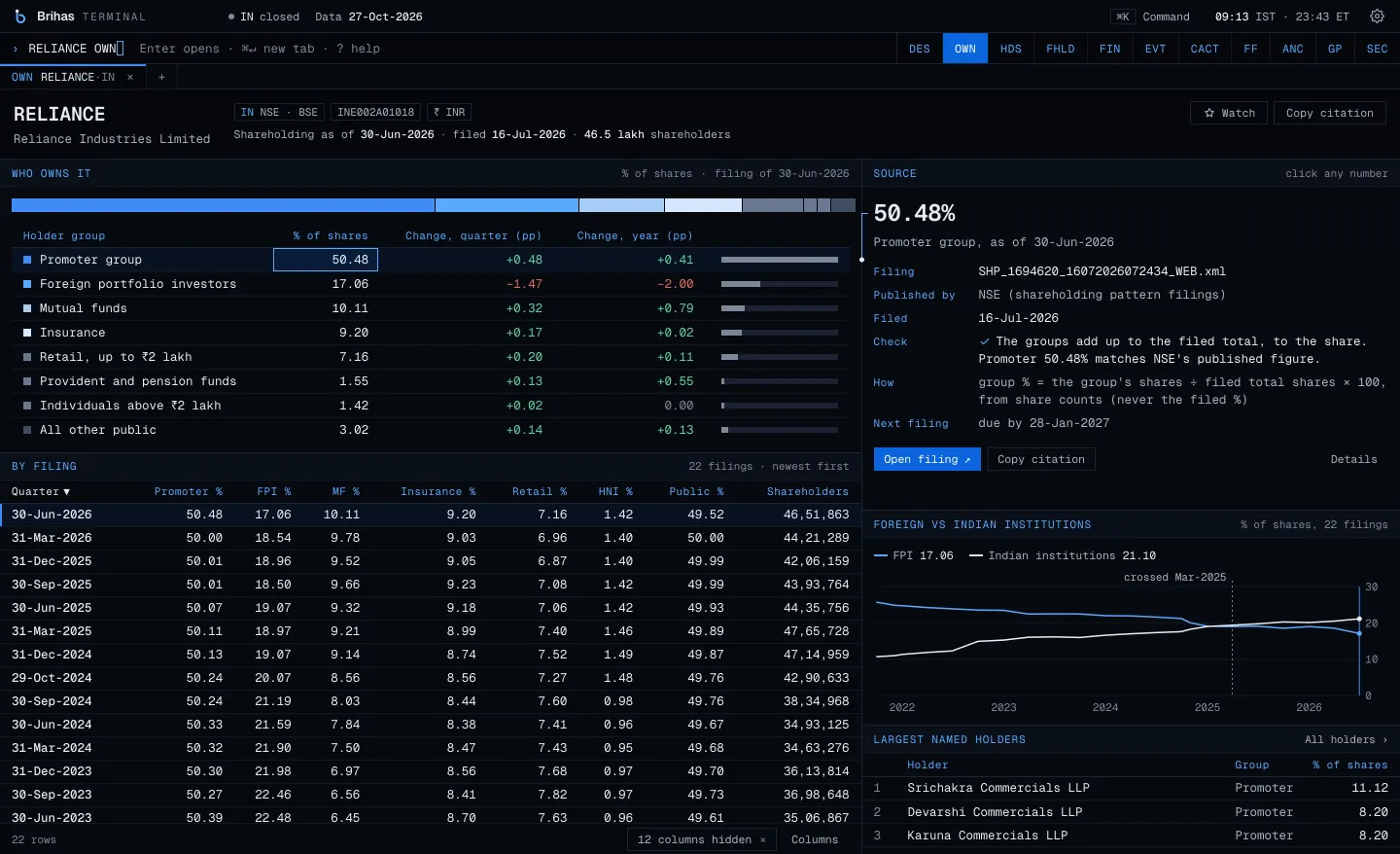Click the Mutual funds ownership bar segment
The image size is (1400, 854).
[621, 205]
